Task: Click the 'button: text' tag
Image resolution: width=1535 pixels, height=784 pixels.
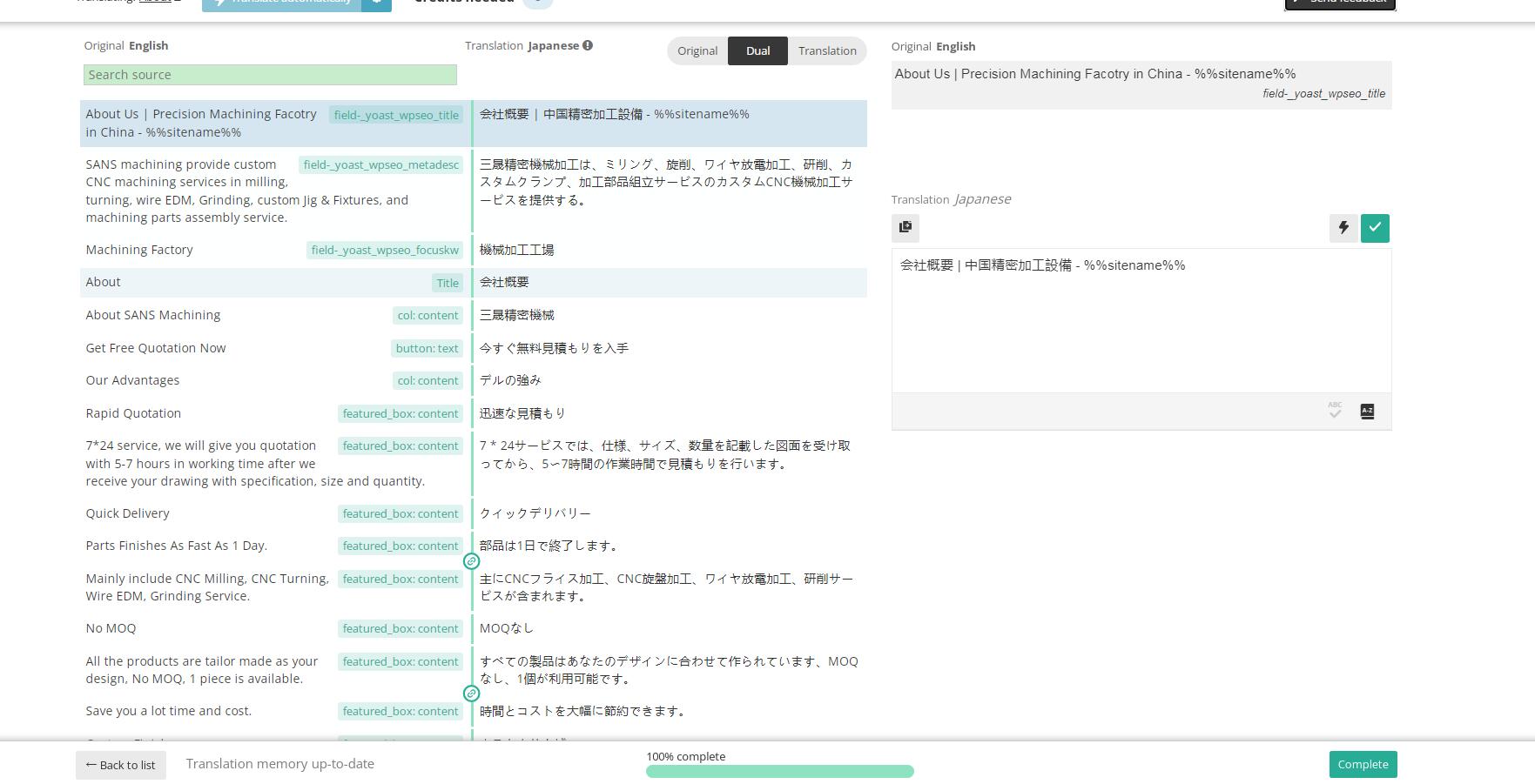Action: 427,348
